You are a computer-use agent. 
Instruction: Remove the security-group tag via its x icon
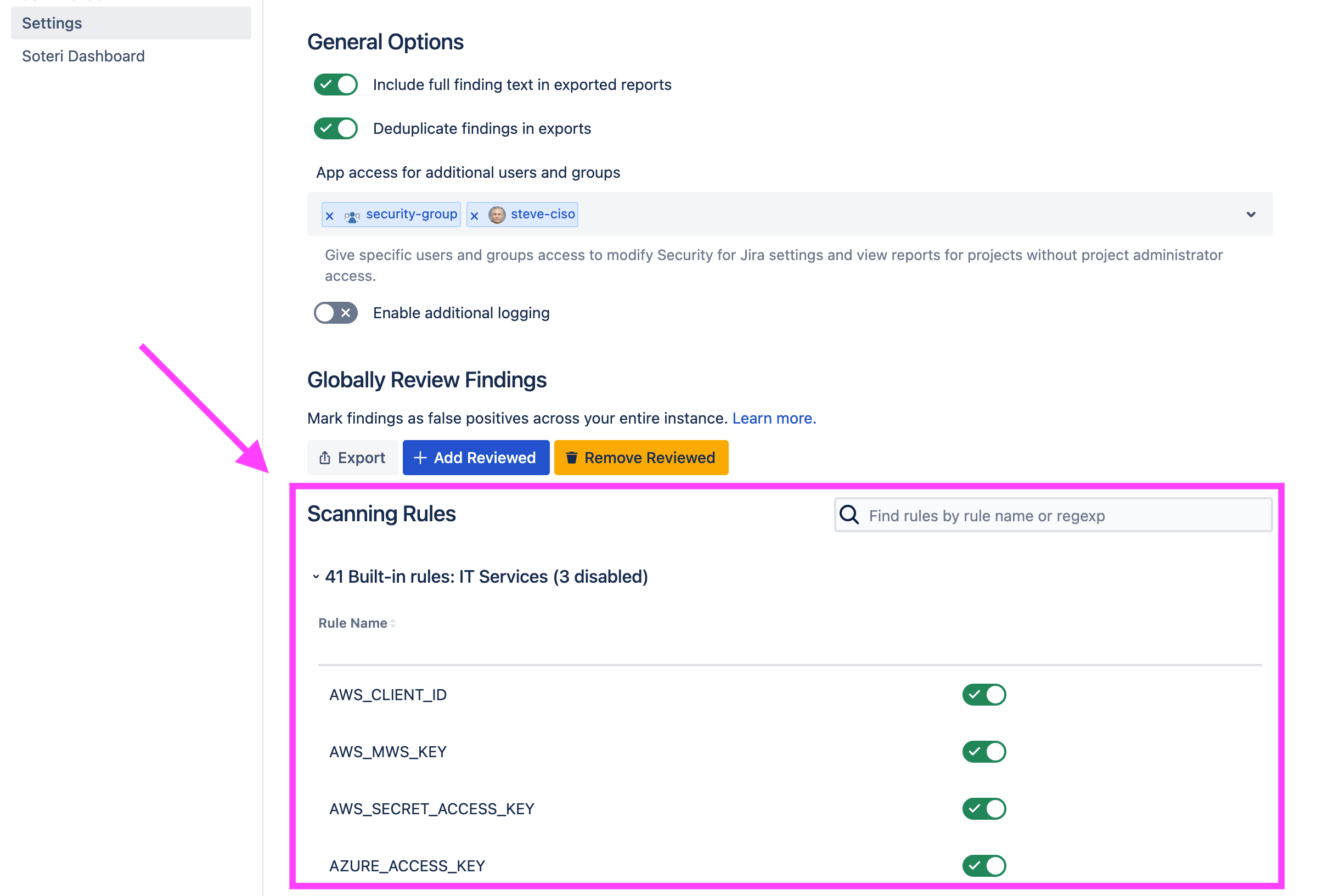pyautogui.click(x=329, y=215)
